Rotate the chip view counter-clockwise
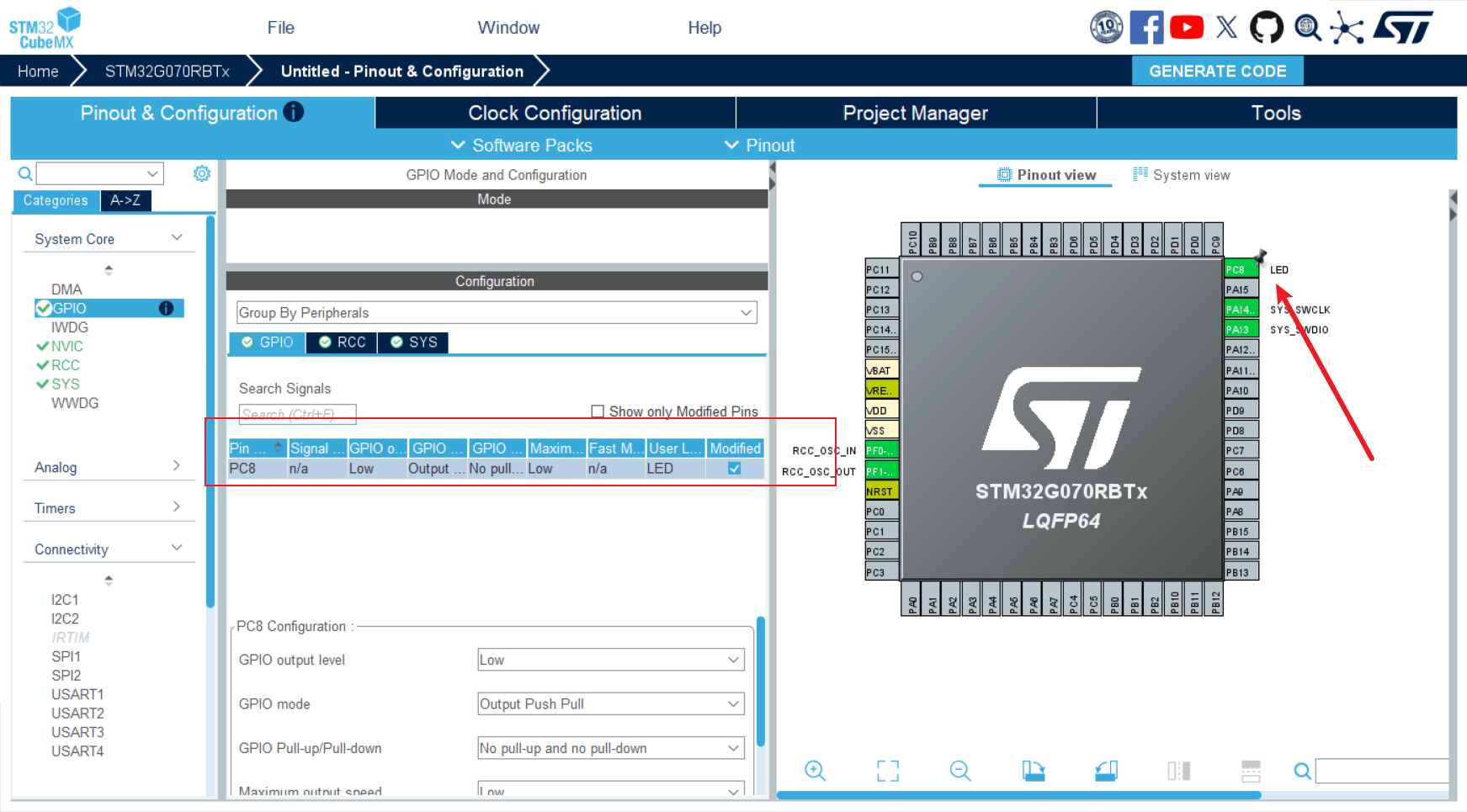 [x=1106, y=770]
